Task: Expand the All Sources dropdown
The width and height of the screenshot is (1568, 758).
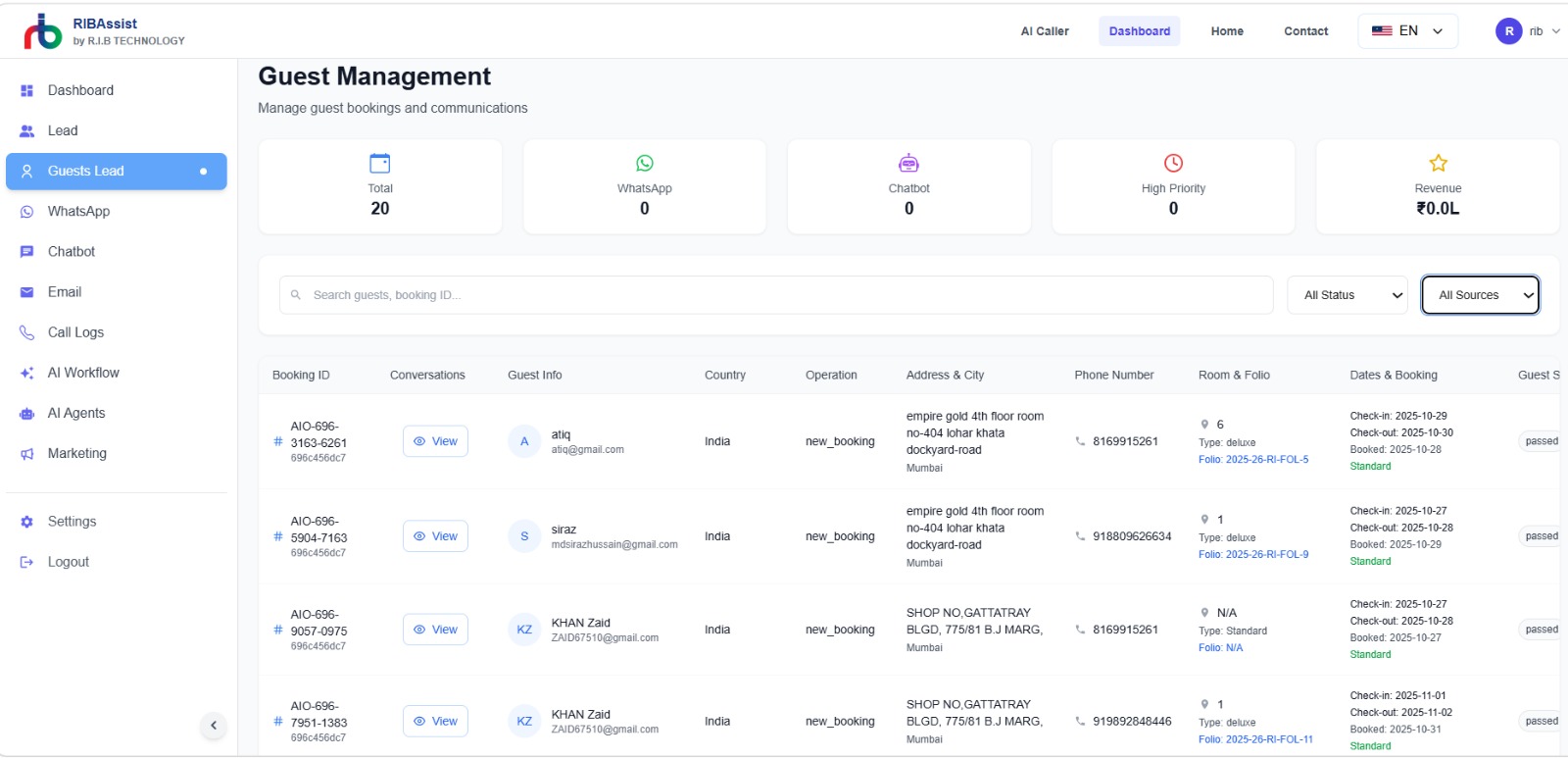Action: click(x=1480, y=295)
